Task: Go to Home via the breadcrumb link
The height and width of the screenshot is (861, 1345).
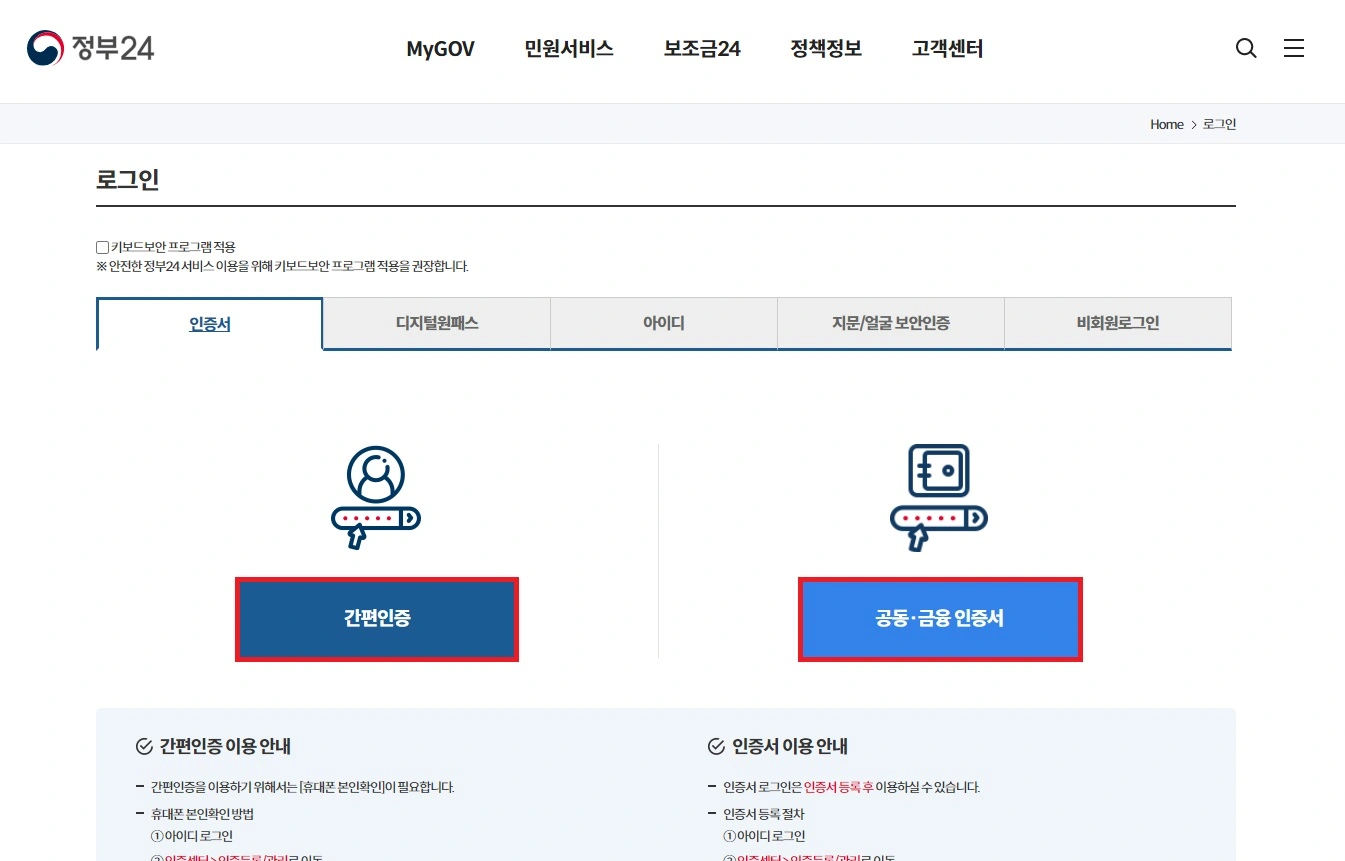Action: point(1166,124)
